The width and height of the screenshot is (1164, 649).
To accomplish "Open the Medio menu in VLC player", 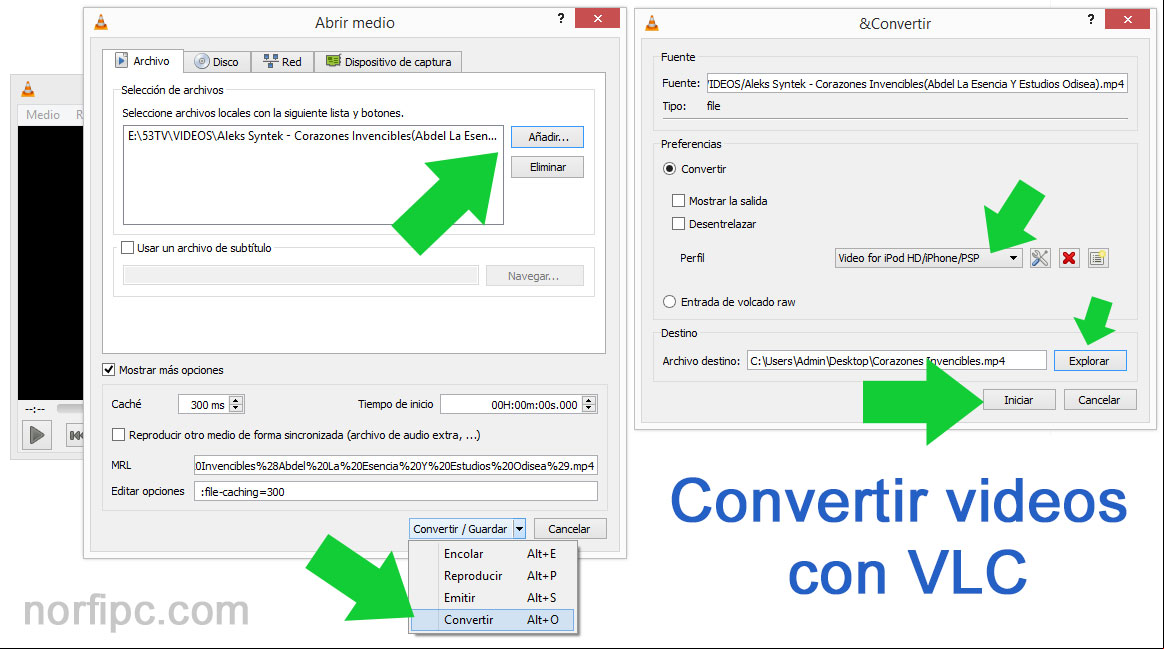I will (x=42, y=114).
